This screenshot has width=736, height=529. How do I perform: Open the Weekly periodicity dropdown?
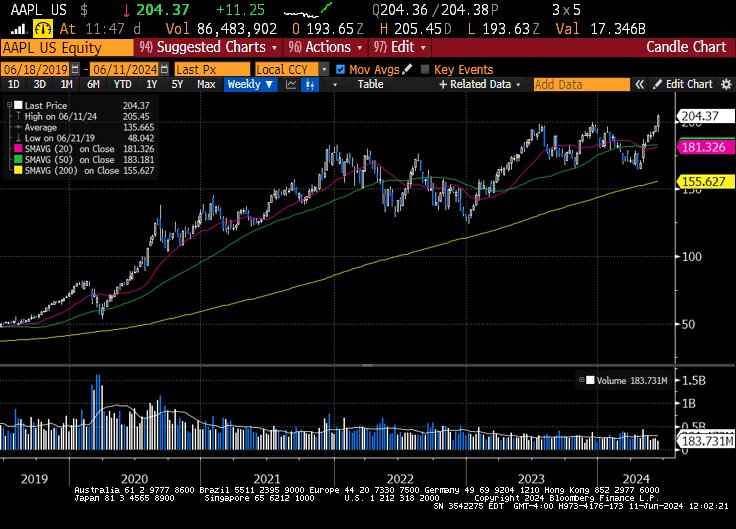point(250,84)
